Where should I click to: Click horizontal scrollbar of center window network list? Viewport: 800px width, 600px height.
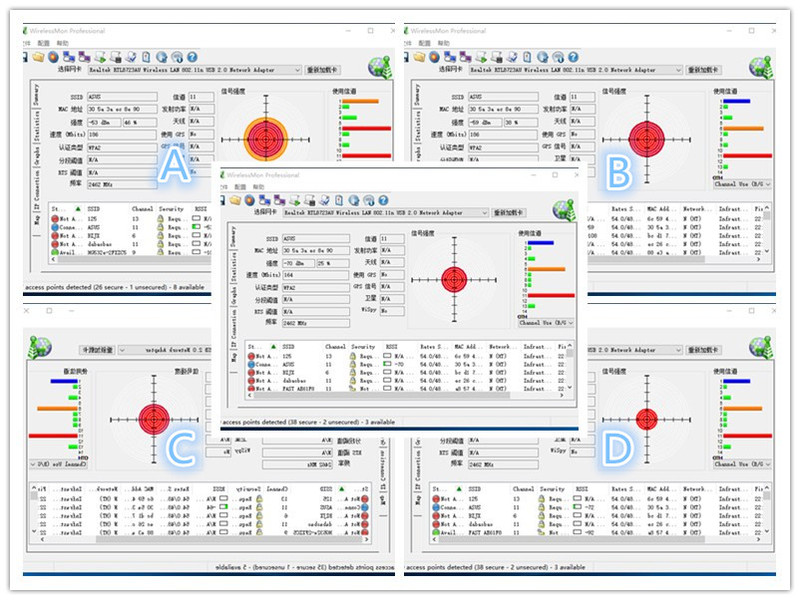(380, 395)
